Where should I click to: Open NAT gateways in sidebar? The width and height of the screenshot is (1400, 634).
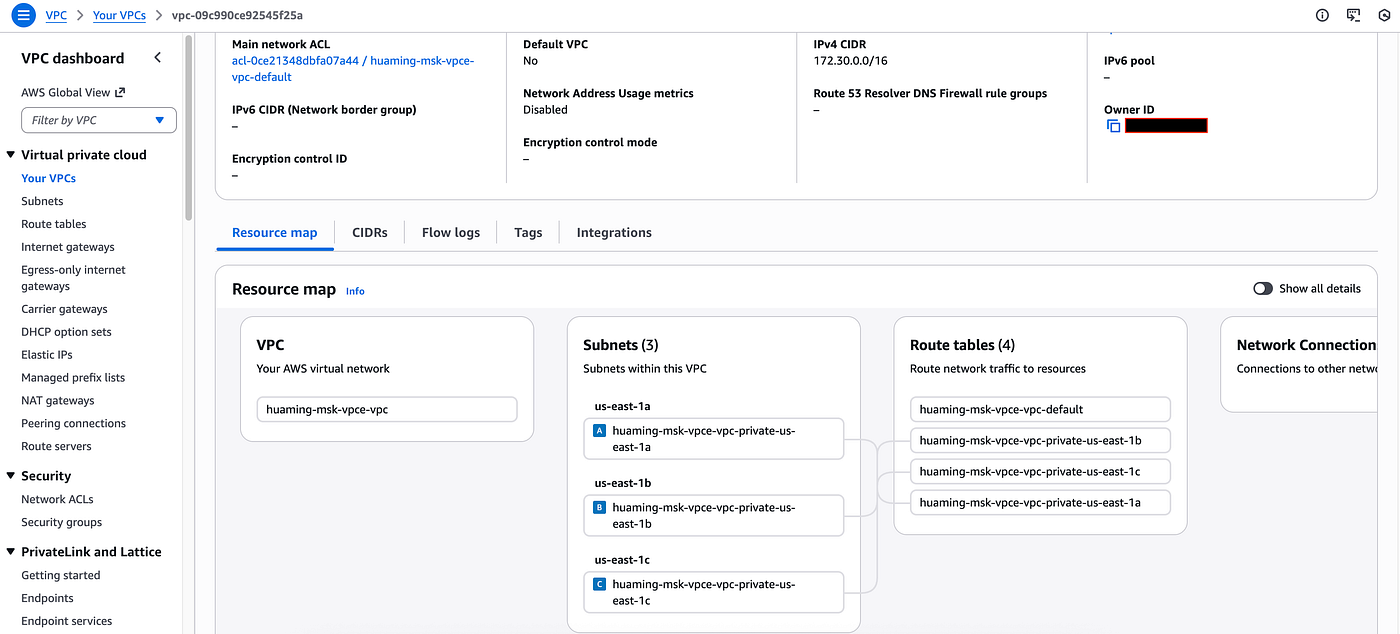(58, 401)
